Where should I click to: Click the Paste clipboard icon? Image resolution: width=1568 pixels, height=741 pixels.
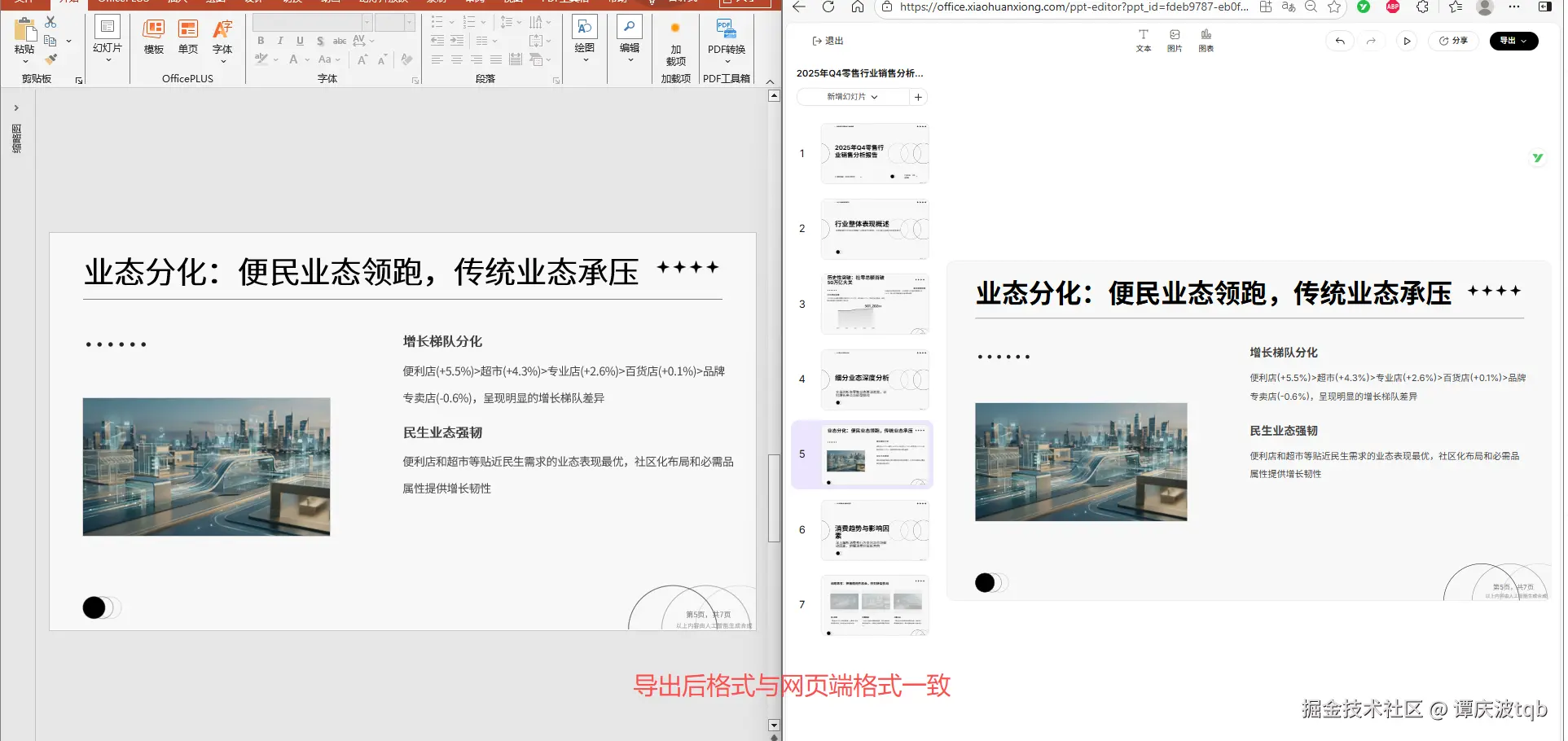coord(24,30)
